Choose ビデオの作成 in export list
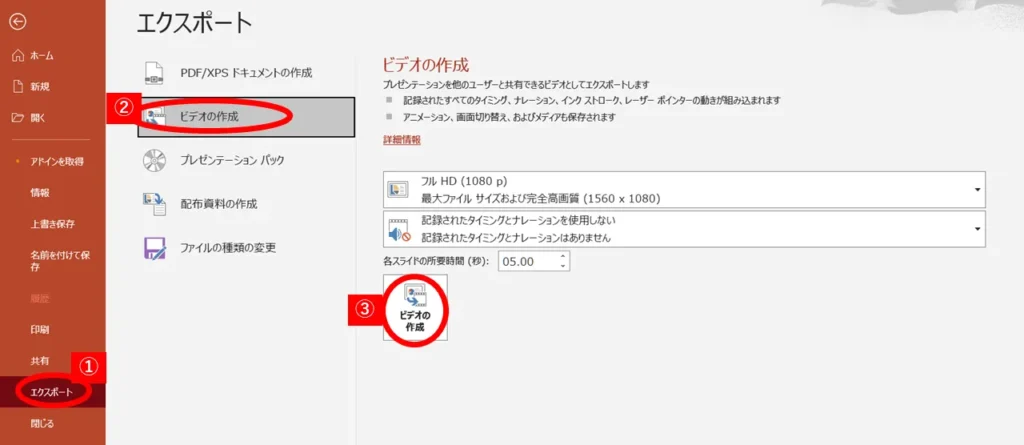 (246, 116)
